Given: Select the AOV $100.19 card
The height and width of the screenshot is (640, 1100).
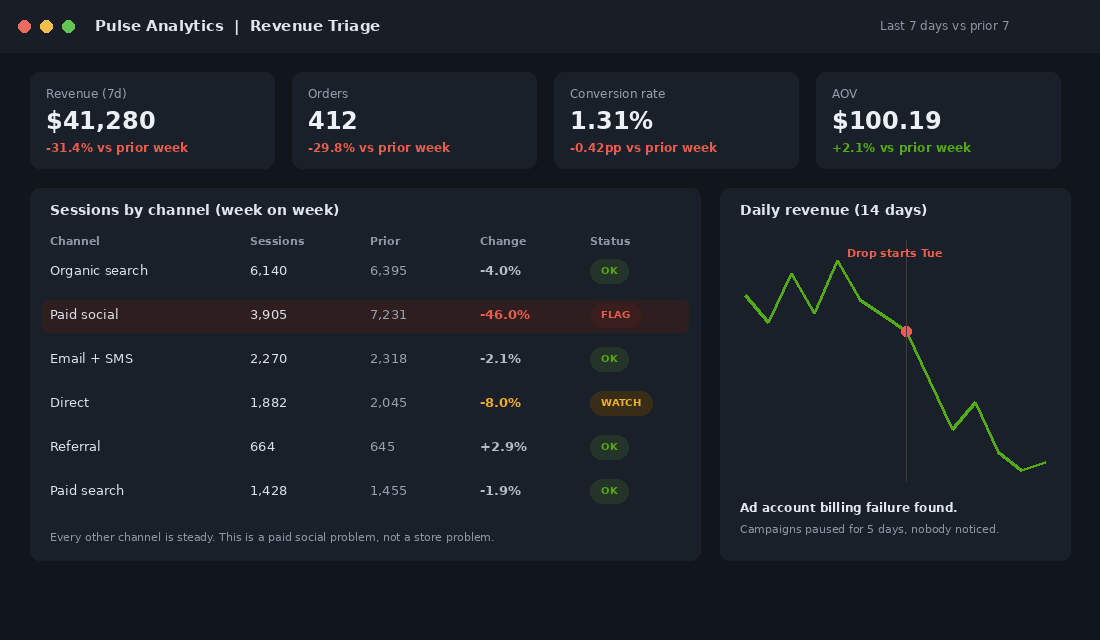Looking at the screenshot, I should click(x=938, y=120).
